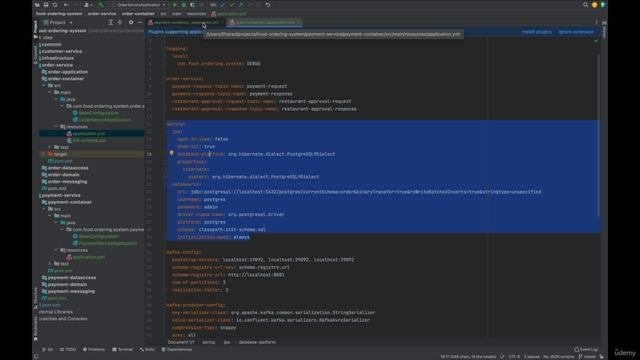Click the Open project folder toolbar icon
640x360 pixels.
click(37, 5)
